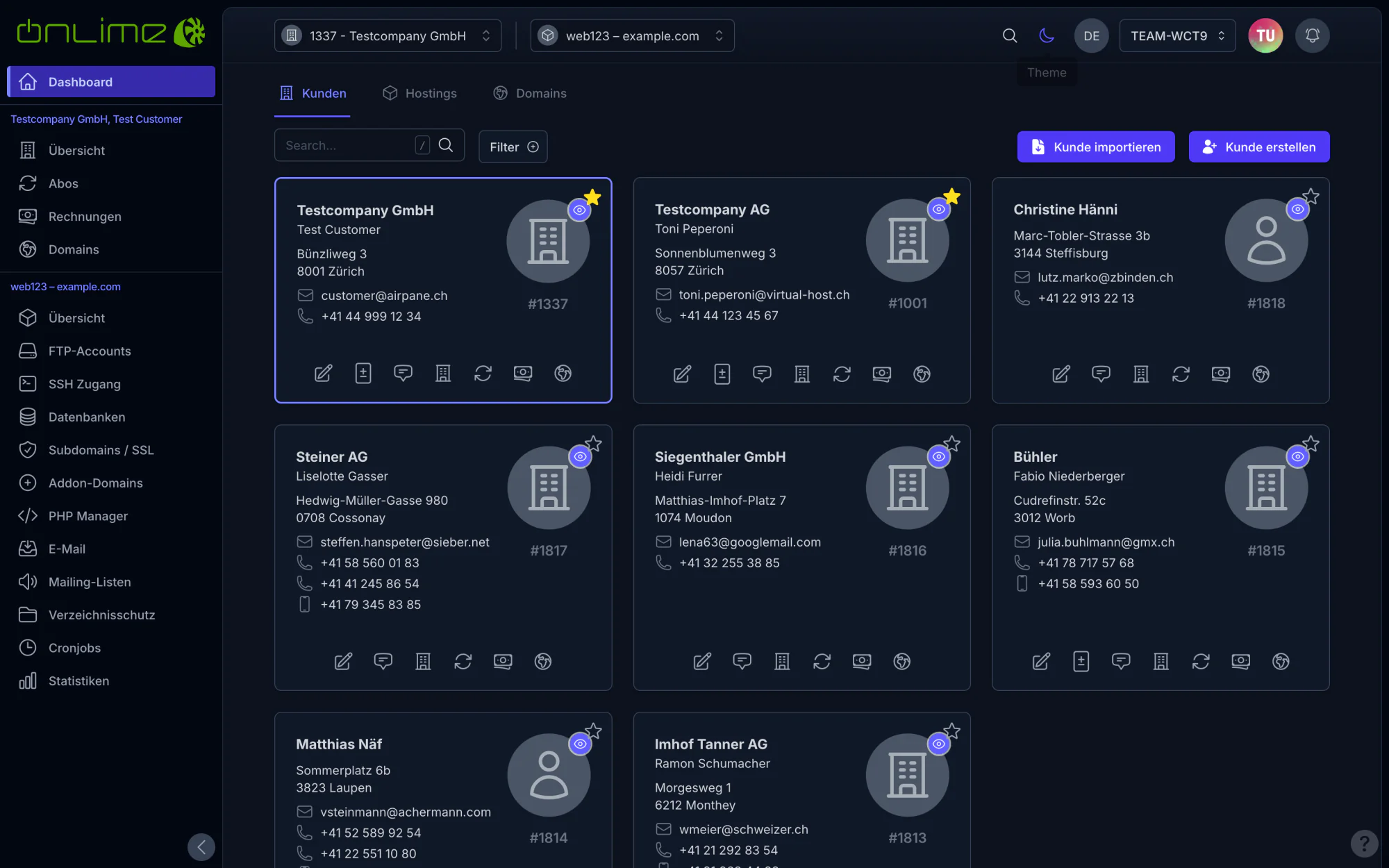
Task: Favorite Christine Hänni with the star
Action: coord(1311,197)
